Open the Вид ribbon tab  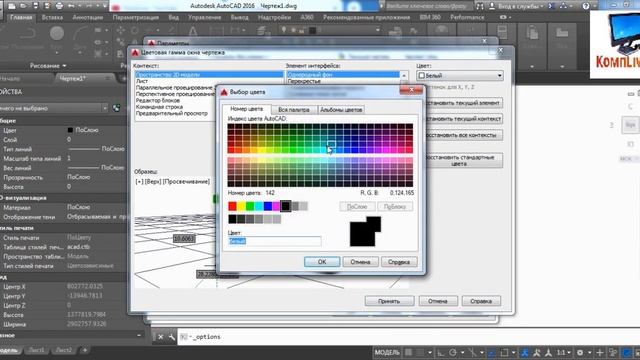173,17
